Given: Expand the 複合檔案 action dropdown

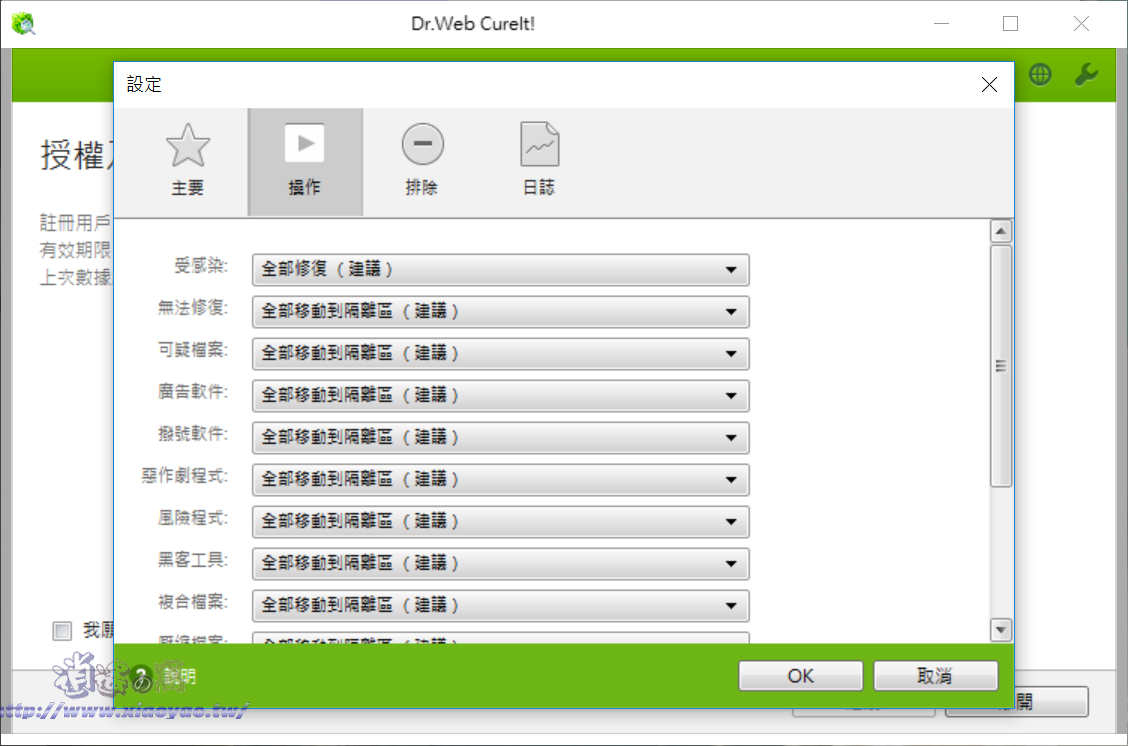Looking at the screenshot, I should (x=500, y=605).
